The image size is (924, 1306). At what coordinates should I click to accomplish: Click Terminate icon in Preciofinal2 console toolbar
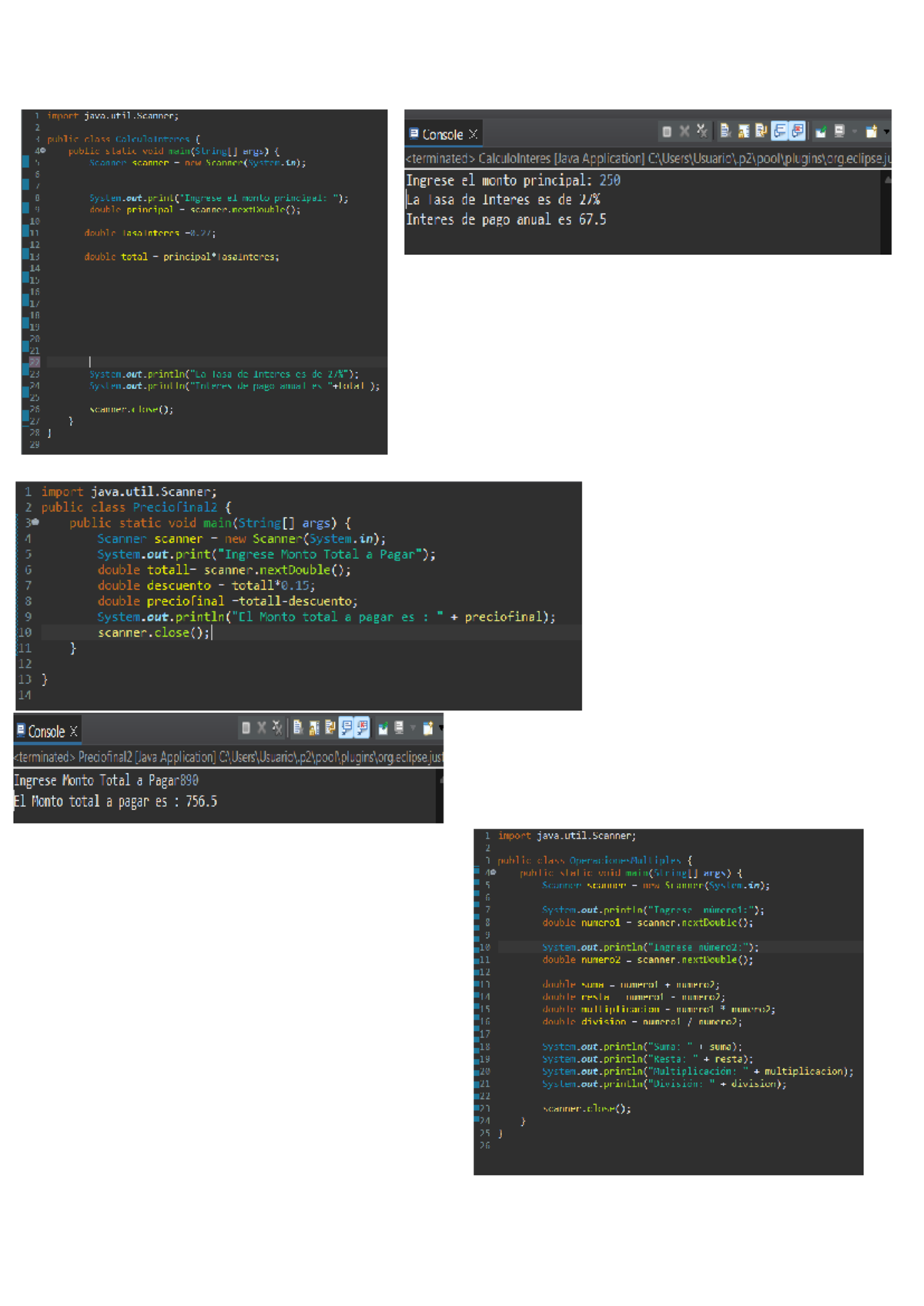[x=246, y=728]
